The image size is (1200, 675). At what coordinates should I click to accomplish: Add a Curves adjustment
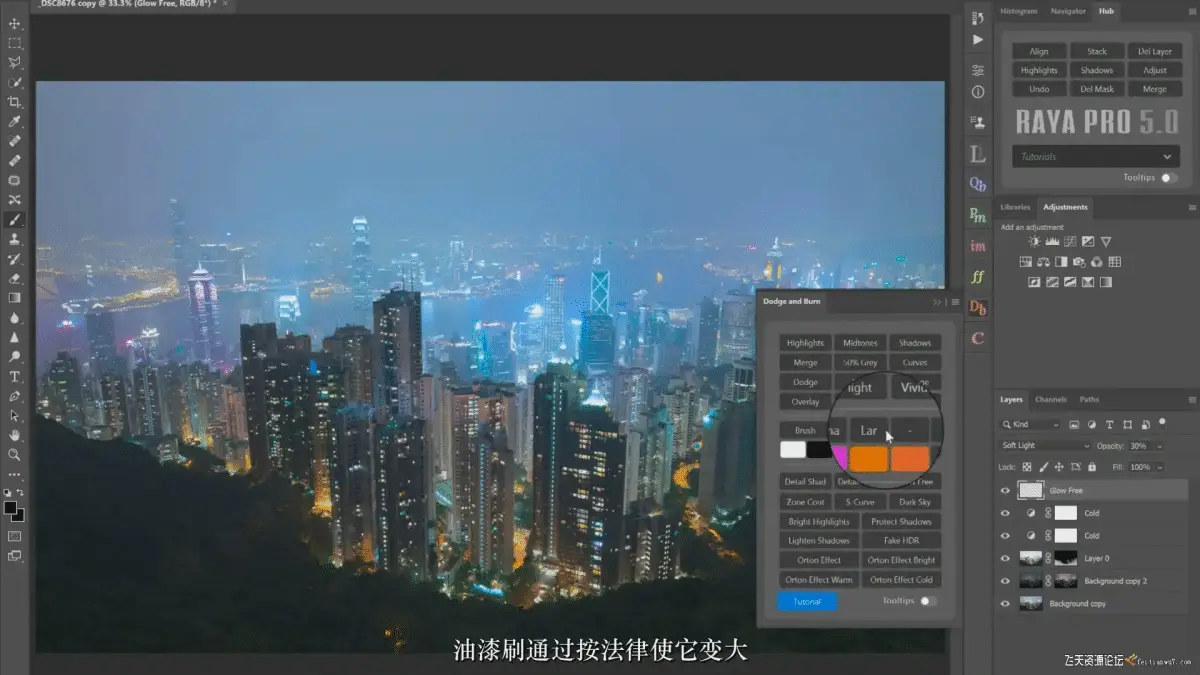tap(1070, 242)
